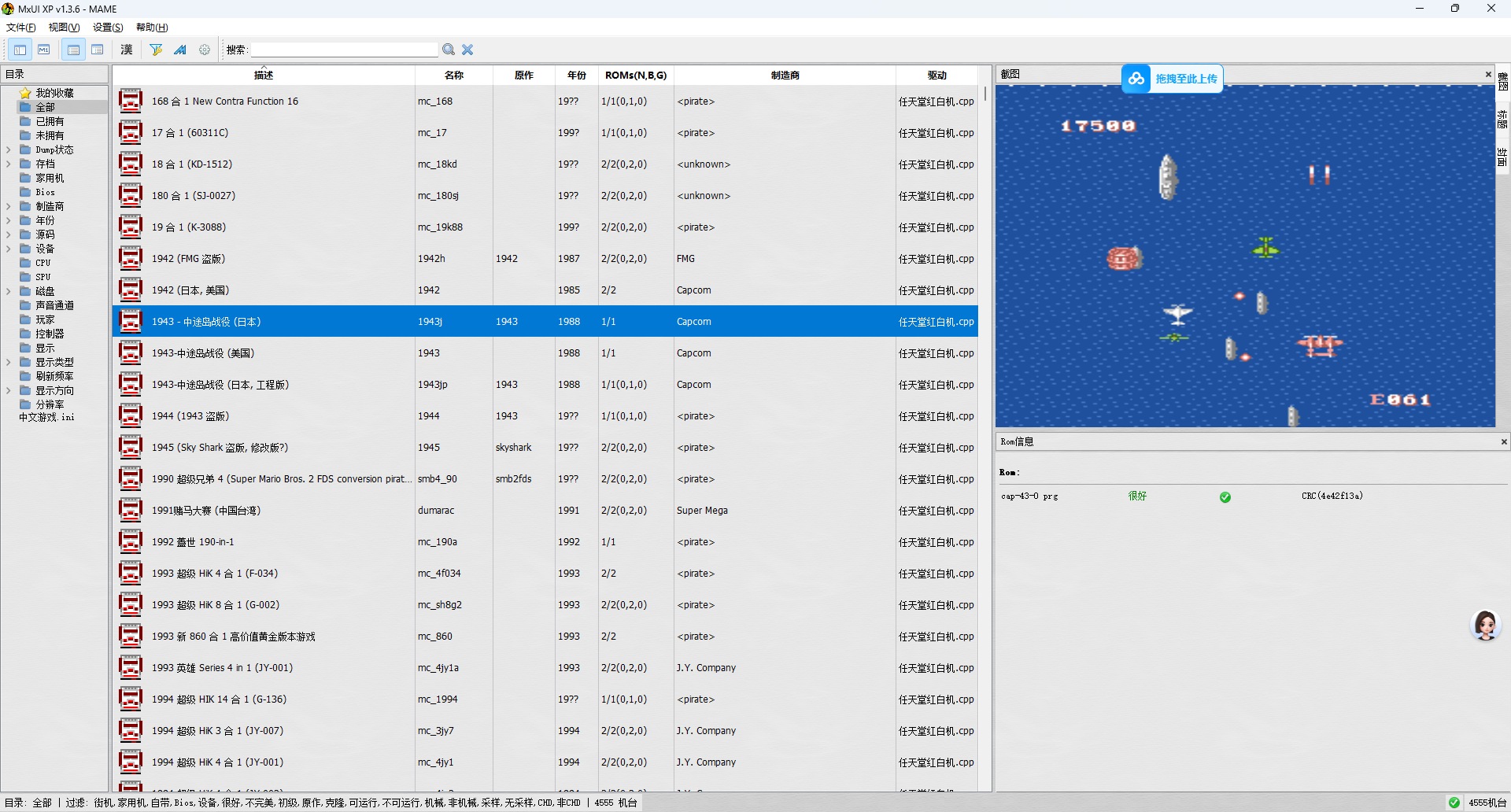The image size is (1511, 812).
Task: Sort list by ROMs(N,B,G) column header
Action: 636,75
